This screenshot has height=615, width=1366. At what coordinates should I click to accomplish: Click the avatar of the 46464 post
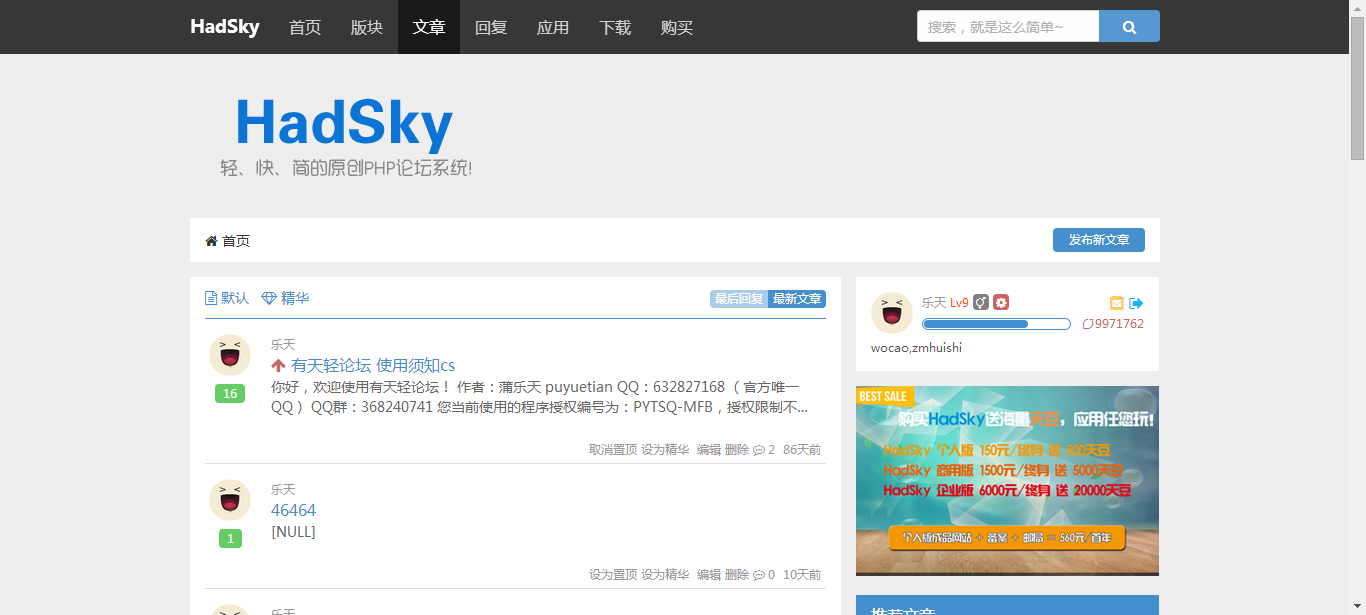coord(230,500)
